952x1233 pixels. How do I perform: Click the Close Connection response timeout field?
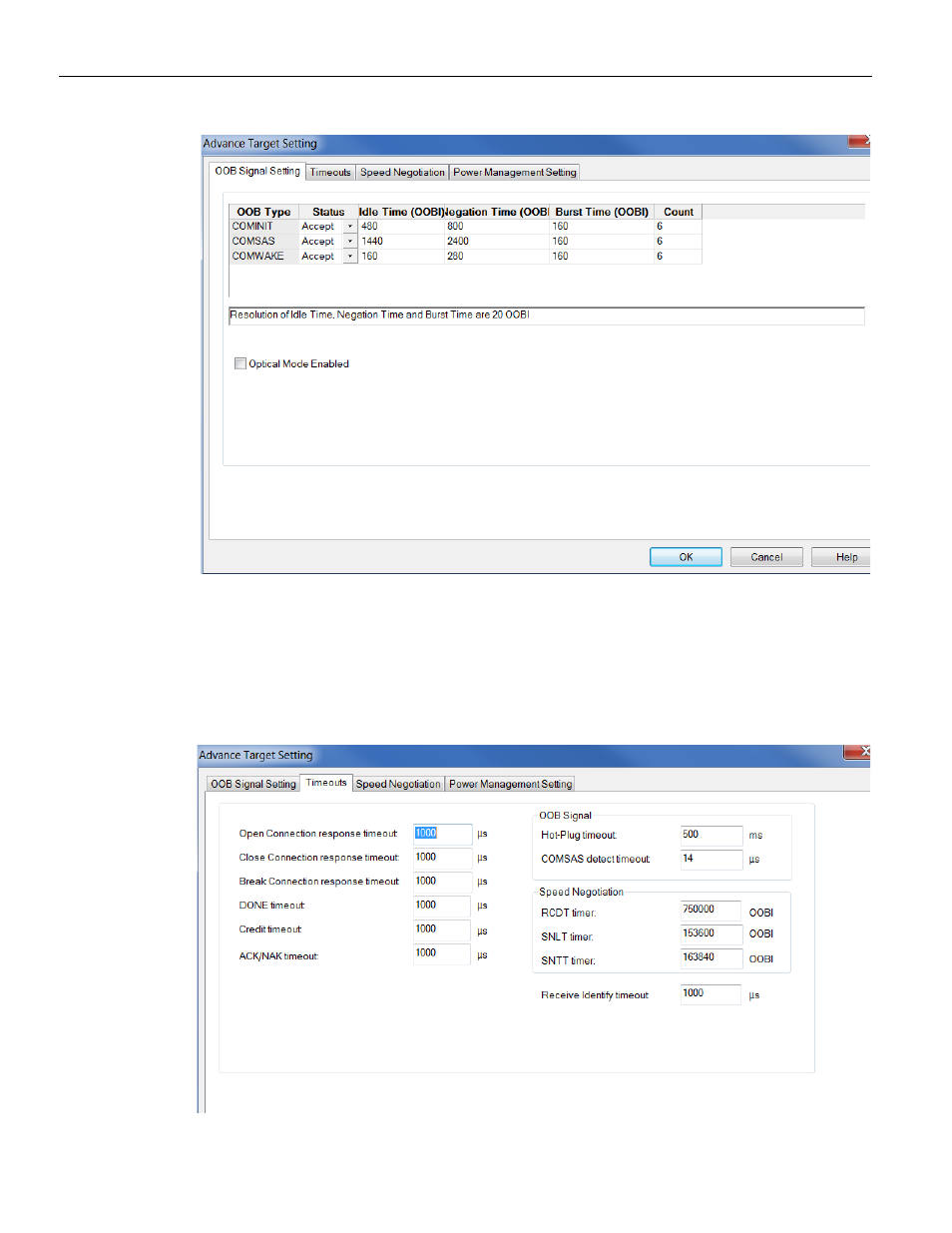point(442,858)
